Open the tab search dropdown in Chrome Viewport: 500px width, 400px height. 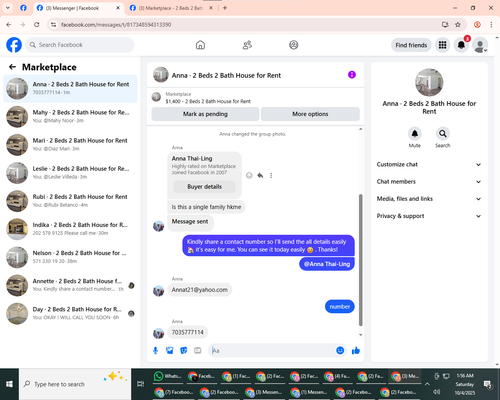coord(8,8)
